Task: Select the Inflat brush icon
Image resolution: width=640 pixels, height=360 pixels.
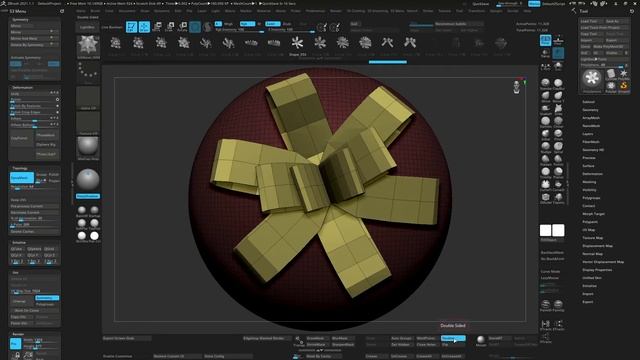Action: coord(545,134)
